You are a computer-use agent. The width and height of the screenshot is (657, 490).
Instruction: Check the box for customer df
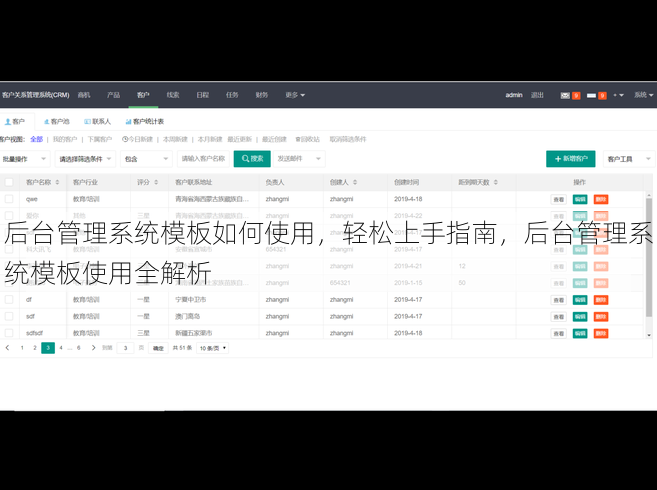[x=9, y=300]
